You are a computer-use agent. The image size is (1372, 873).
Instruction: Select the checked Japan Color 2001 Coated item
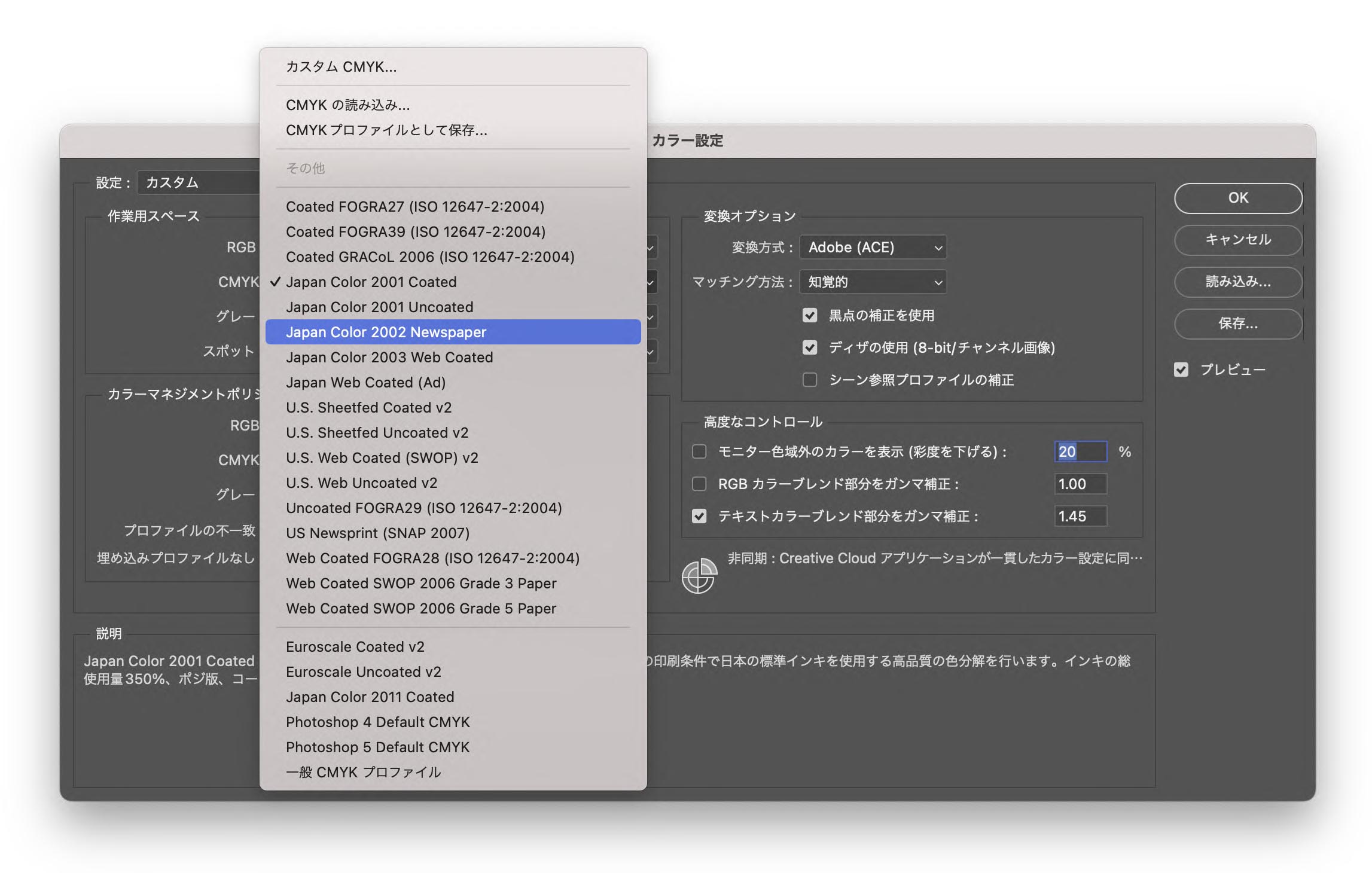coord(453,282)
